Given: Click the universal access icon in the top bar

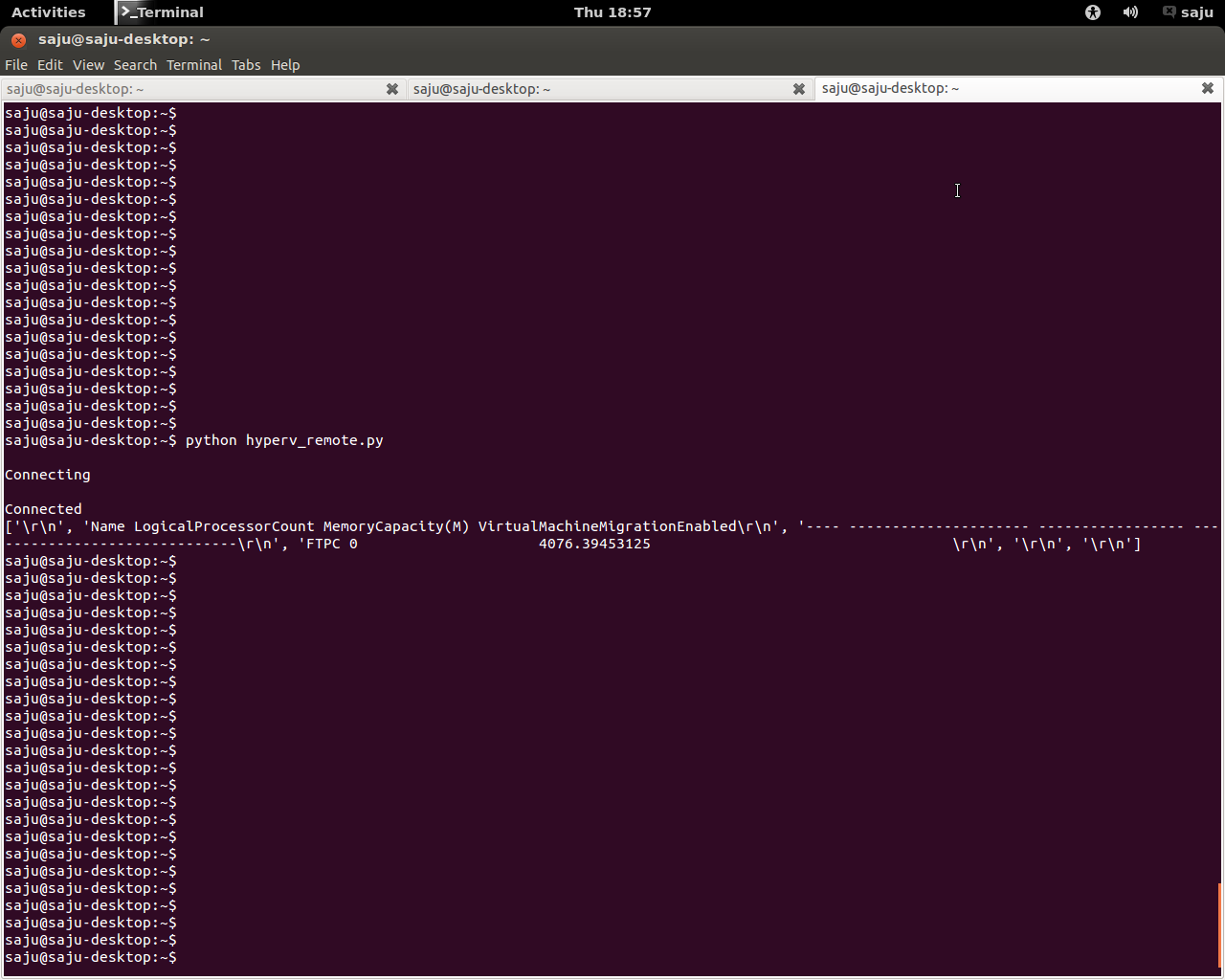Looking at the screenshot, I should click(x=1092, y=12).
